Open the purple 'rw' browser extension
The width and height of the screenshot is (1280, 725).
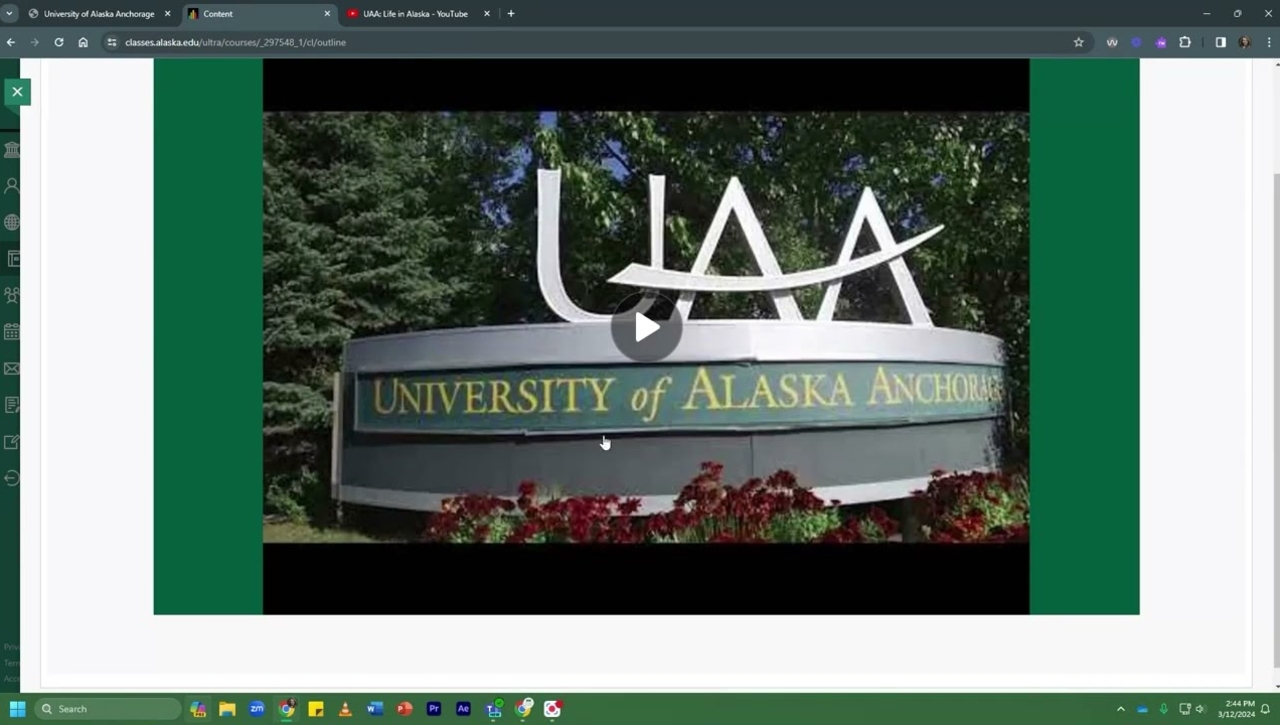click(1161, 42)
